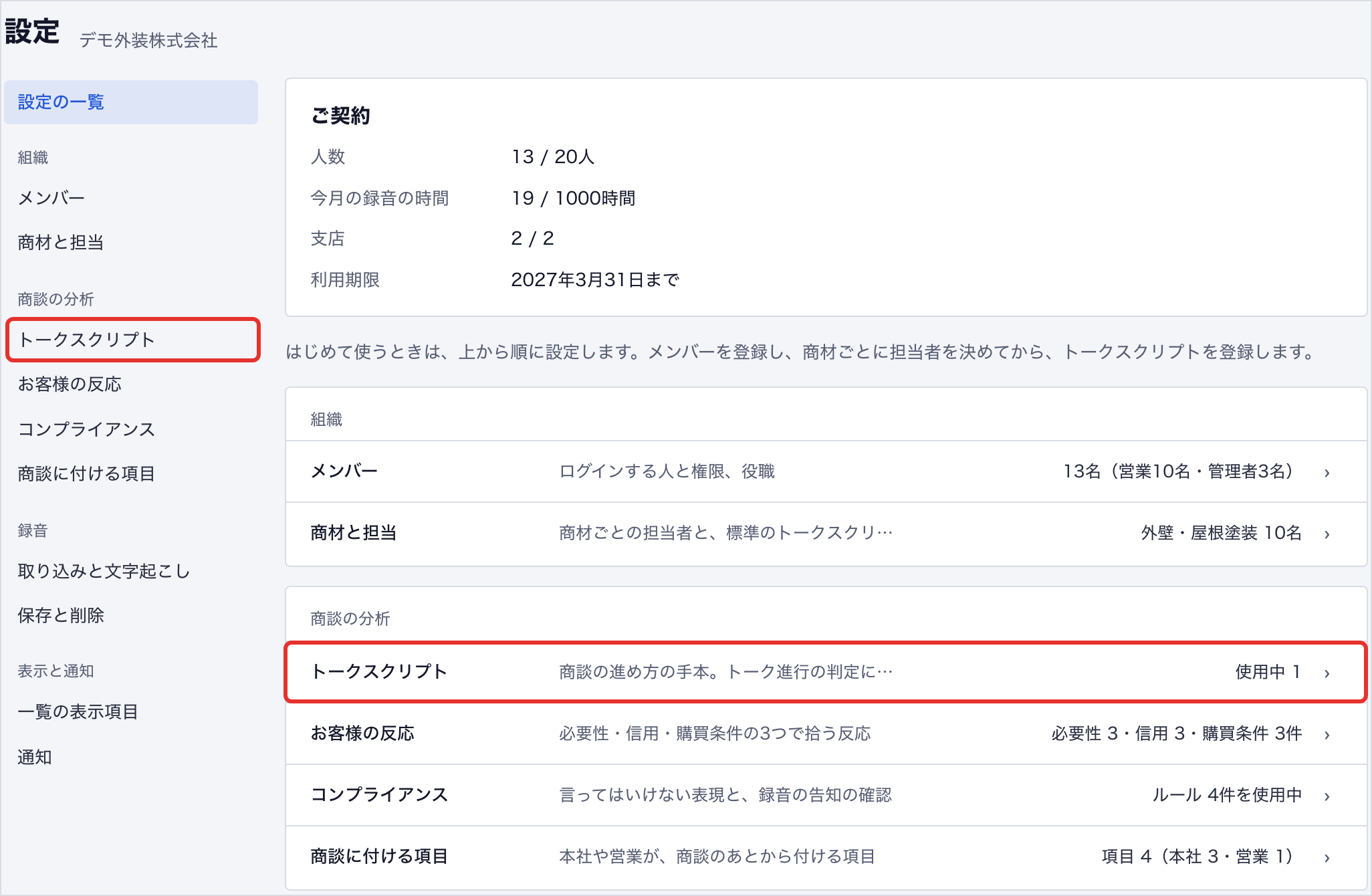
Task: Click the 2027年3月31日まで expiry value
Action: click(x=595, y=279)
